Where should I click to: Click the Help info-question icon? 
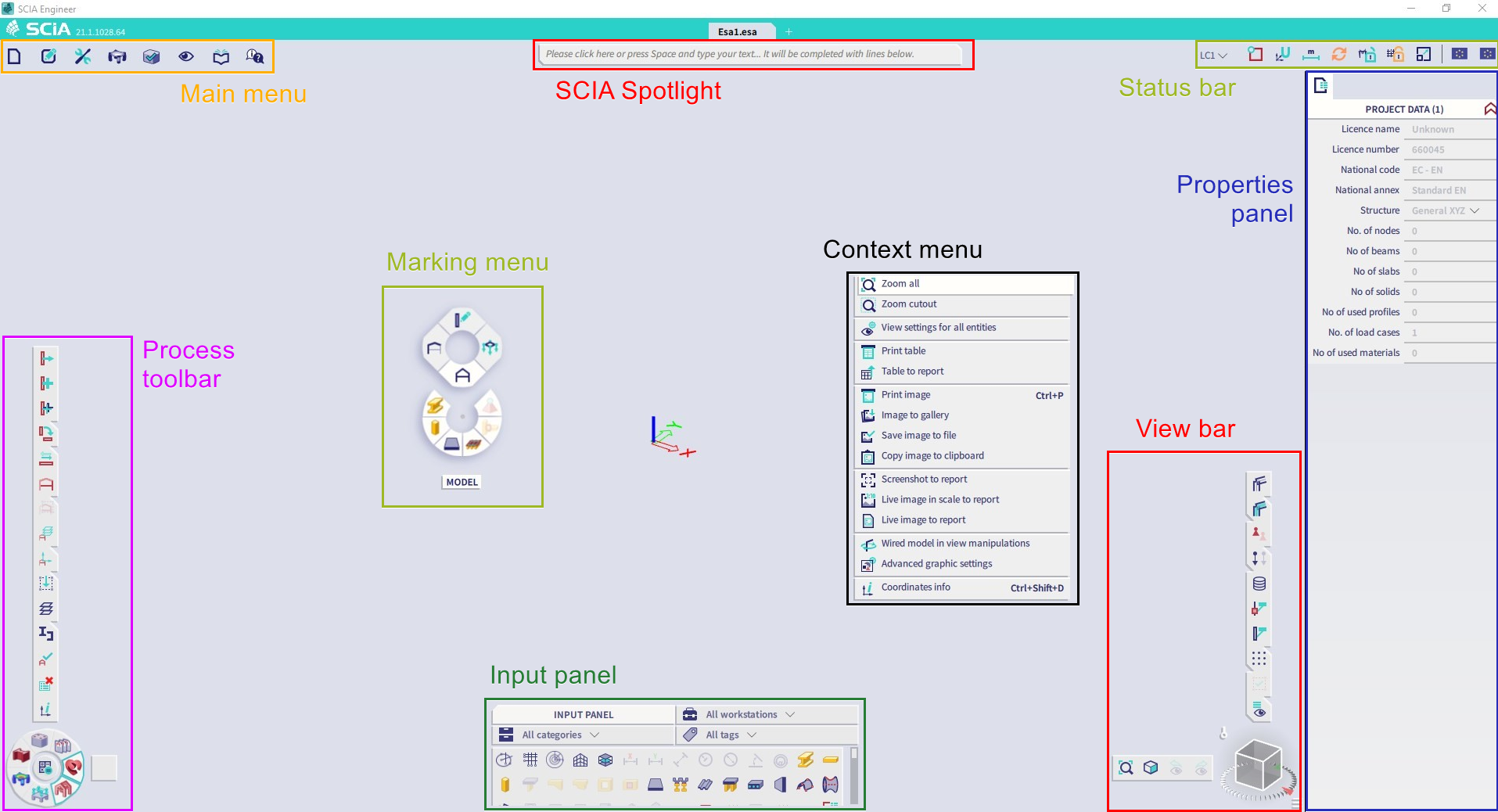click(254, 56)
